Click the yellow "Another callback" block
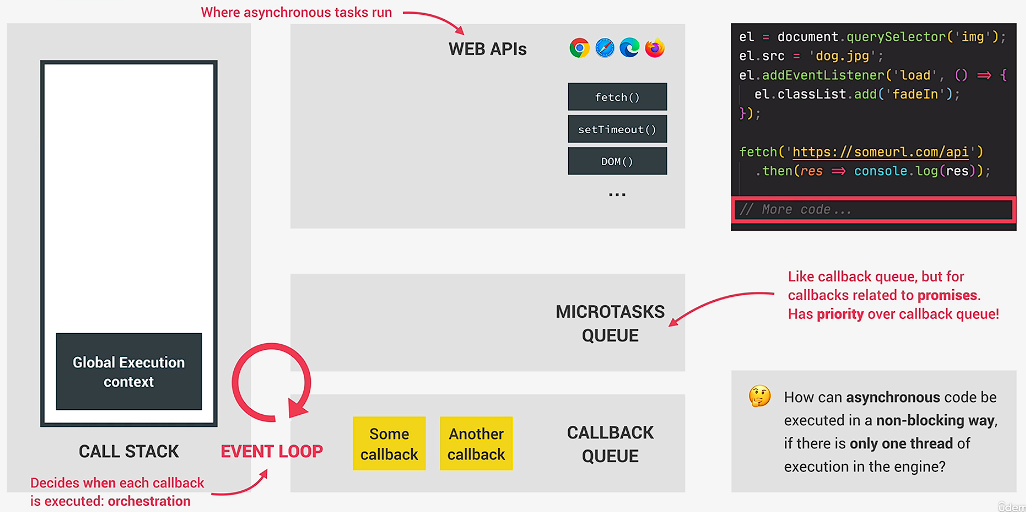This screenshot has width=1026, height=512. [476, 444]
